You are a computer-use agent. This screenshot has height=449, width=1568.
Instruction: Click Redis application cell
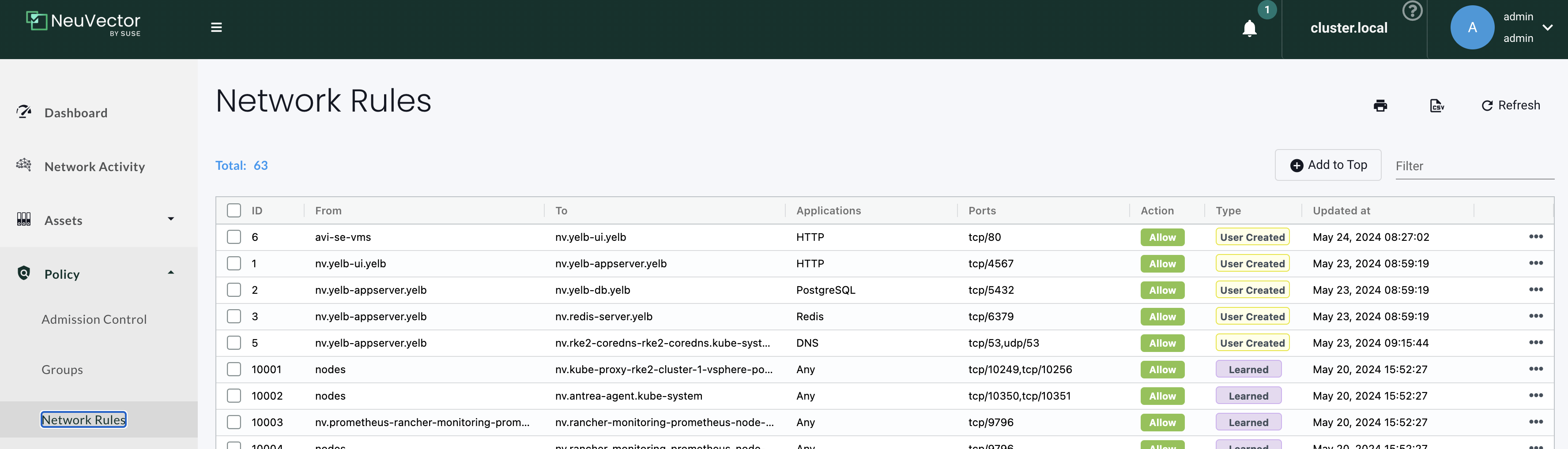810,316
